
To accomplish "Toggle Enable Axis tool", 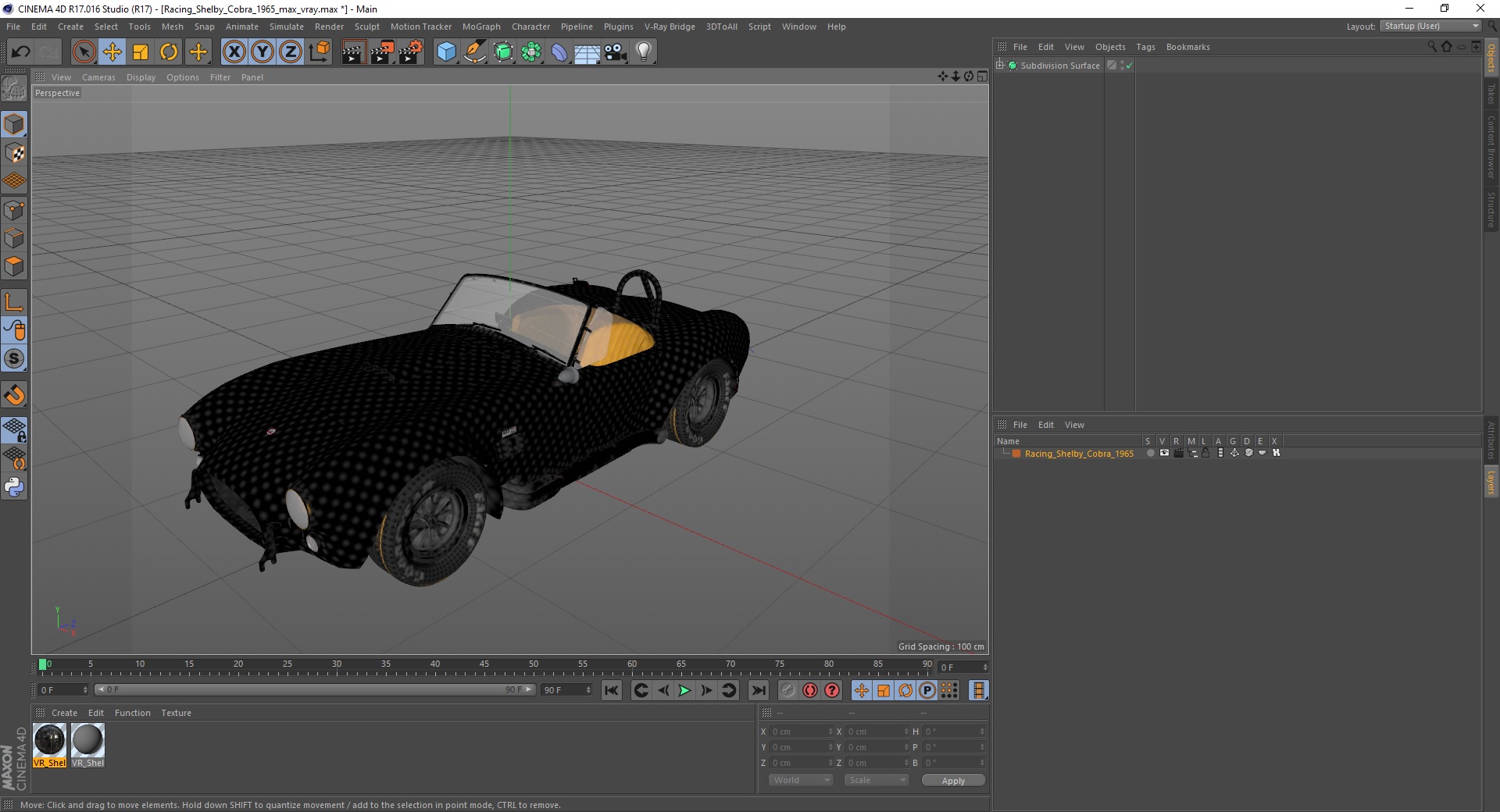I will pyautogui.click(x=14, y=302).
